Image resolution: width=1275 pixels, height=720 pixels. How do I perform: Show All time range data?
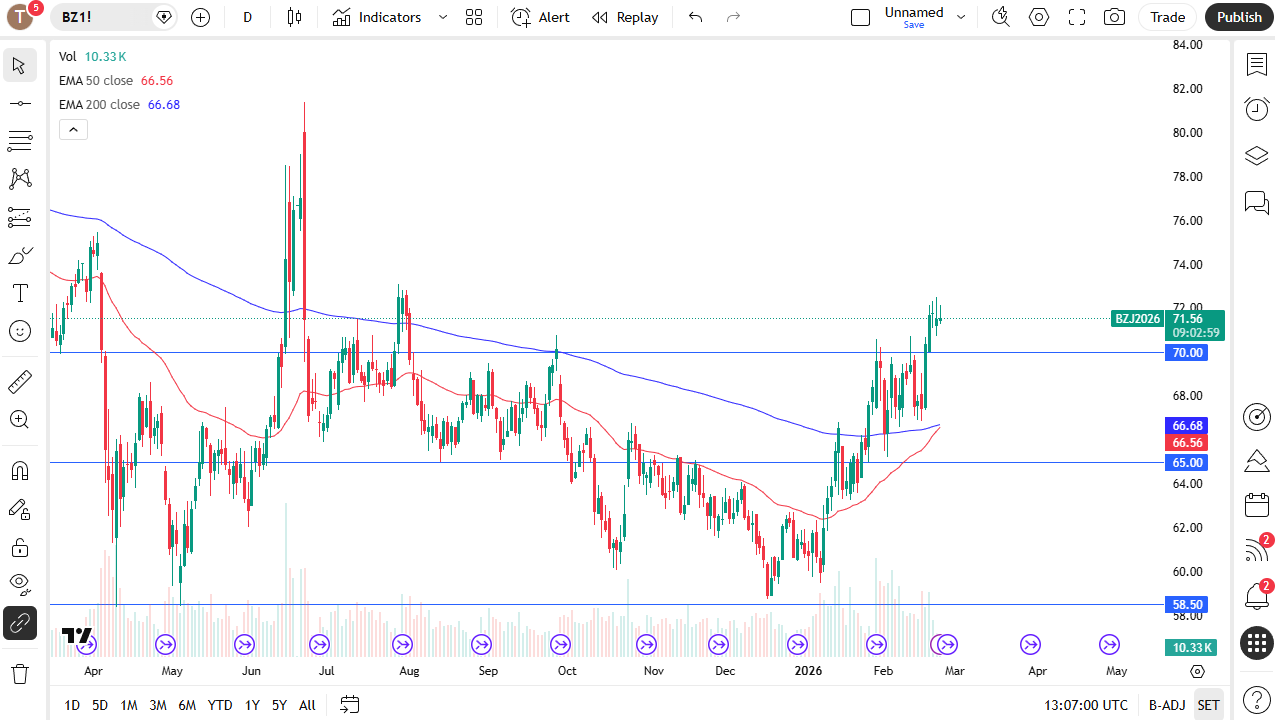tap(307, 705)
